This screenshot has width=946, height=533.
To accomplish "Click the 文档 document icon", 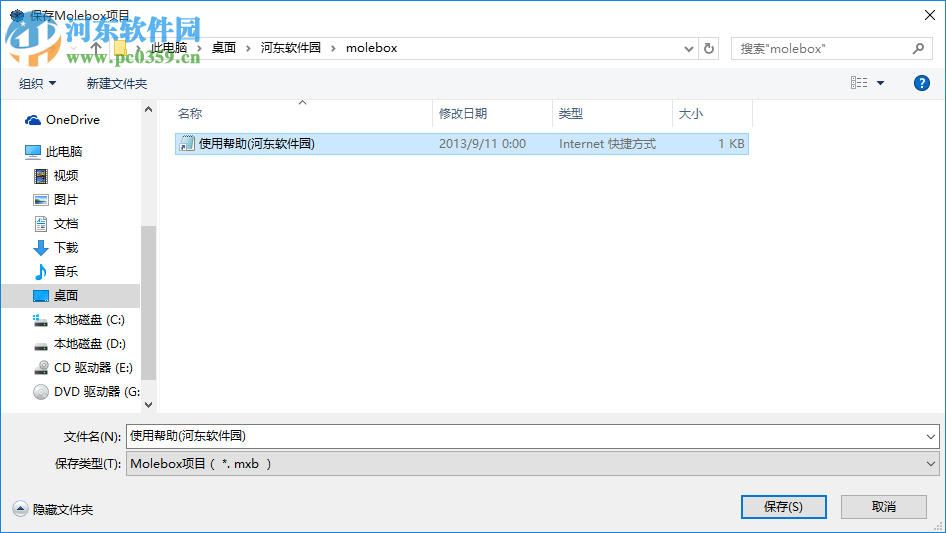I will click(x=40, y=224).
